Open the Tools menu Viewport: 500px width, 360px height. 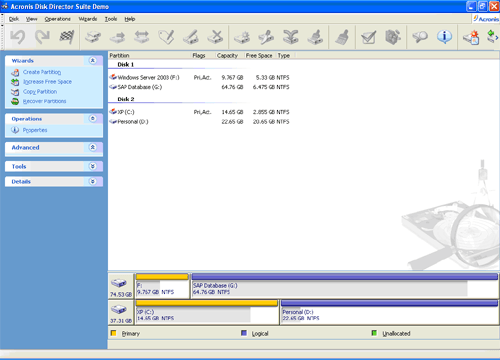tap(111, 19)
